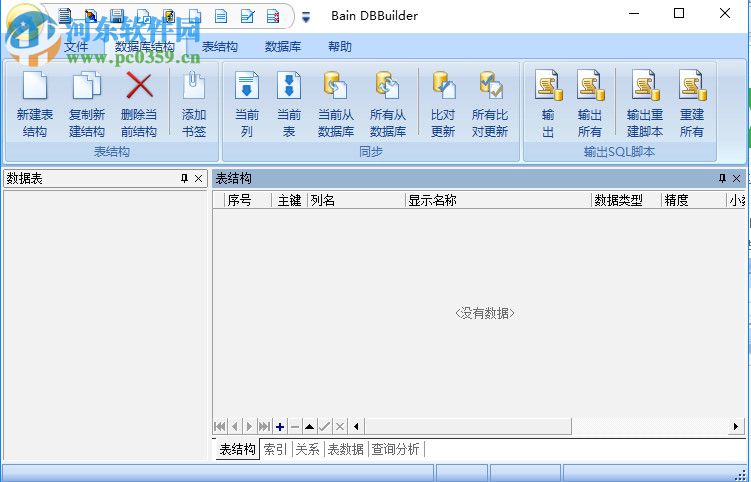The image size is (751, 482).
Task: Click the floppy disk save icon
Action: click(117, 16)
